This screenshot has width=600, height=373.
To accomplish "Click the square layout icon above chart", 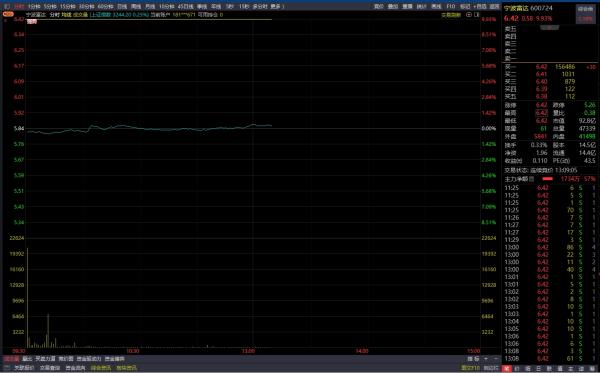I will [477, 15].
